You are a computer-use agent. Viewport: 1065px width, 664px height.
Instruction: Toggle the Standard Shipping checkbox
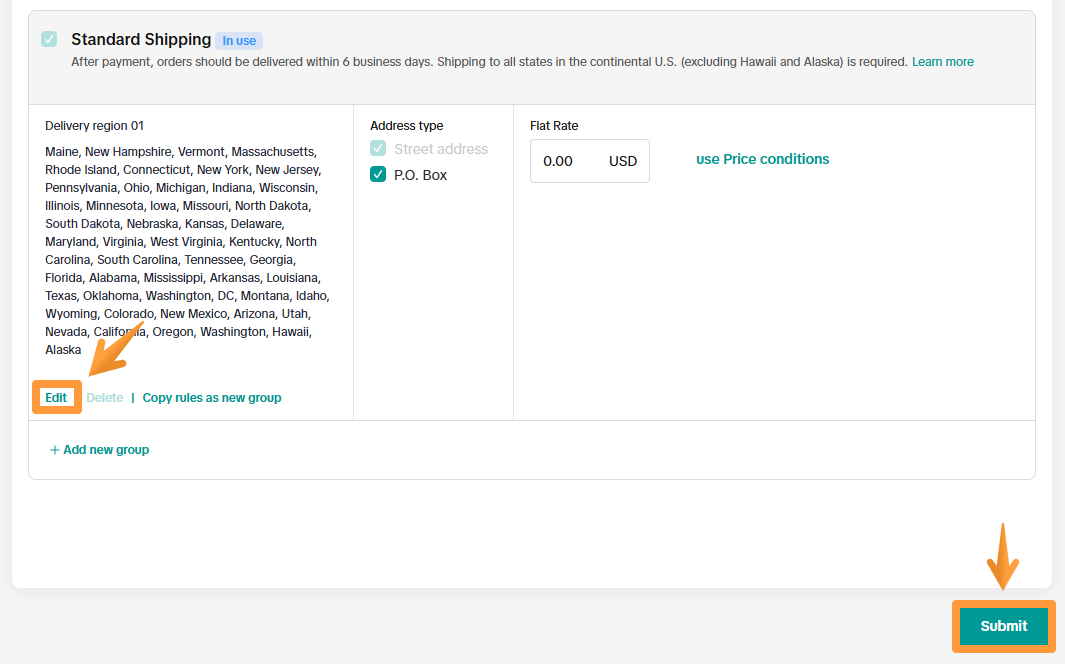[49, 39]
